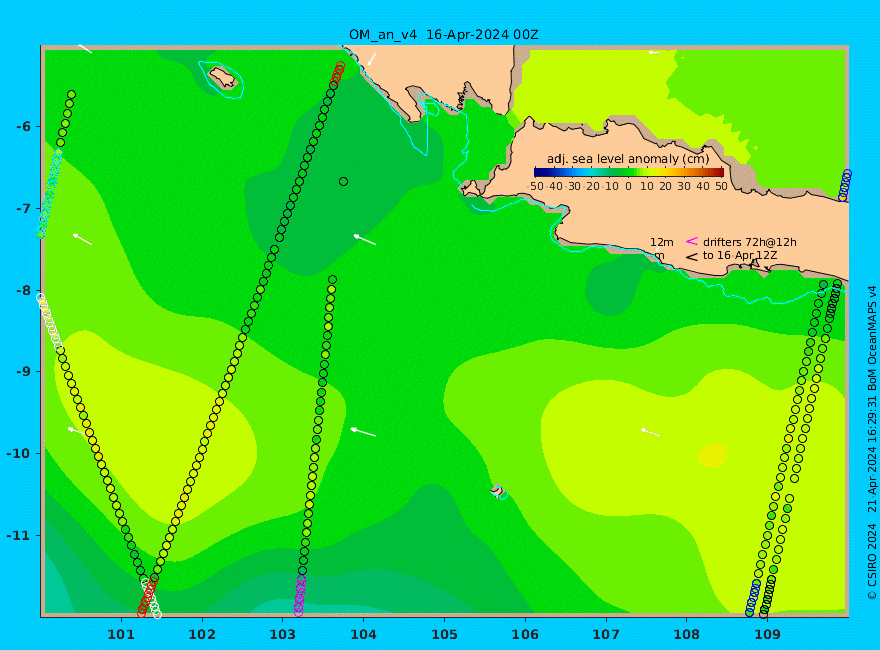Screen dimensions: 880x650
Task: Click the cyan track circles near 100.2°E, 6.8°S
Action: tap(49, 192)
